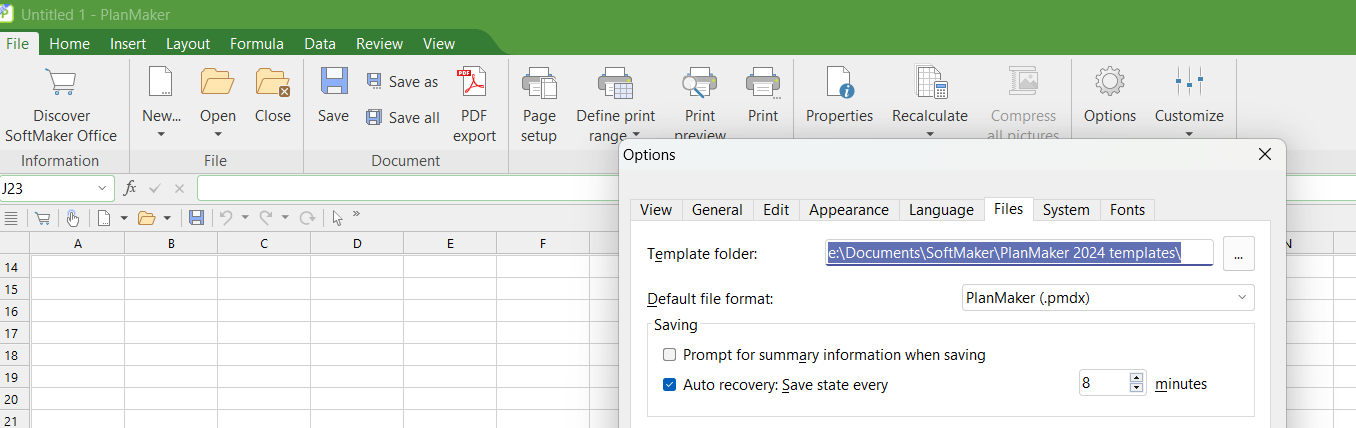Switch to the Review ribbon tab

click(x=379, y=43)
